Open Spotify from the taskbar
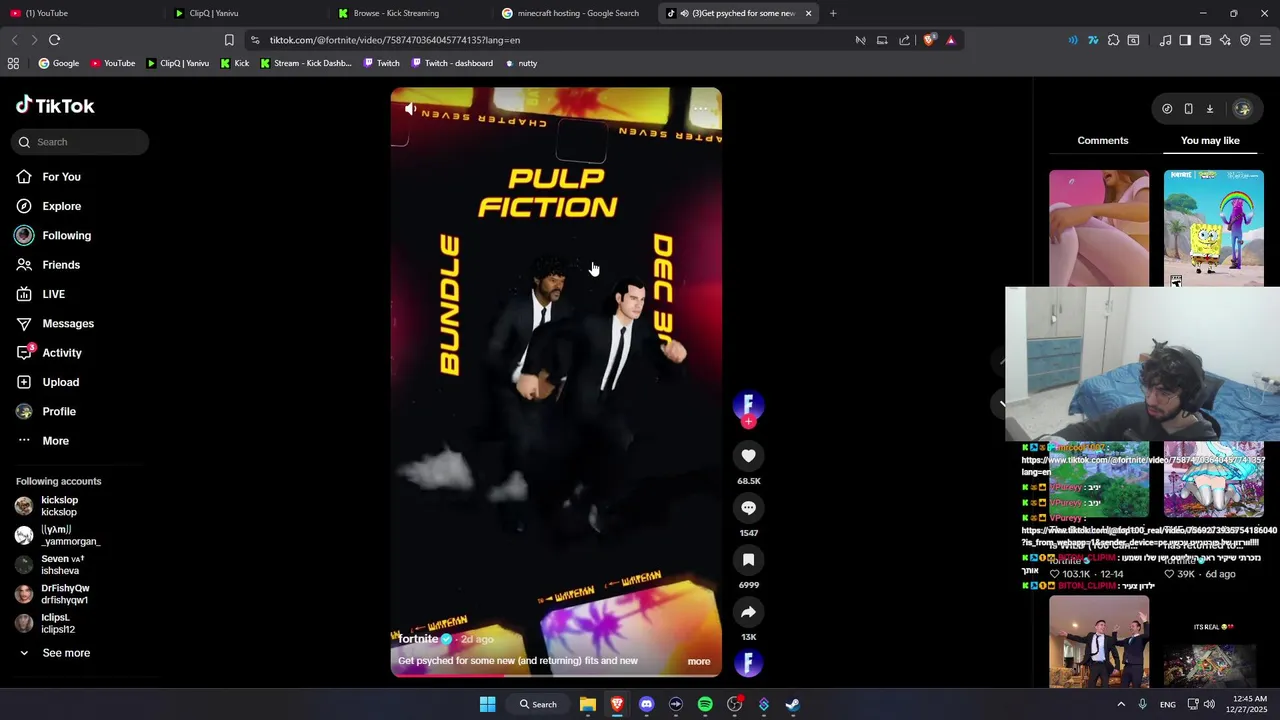This screenshot has width=1280, height=720. pos(705,704)
